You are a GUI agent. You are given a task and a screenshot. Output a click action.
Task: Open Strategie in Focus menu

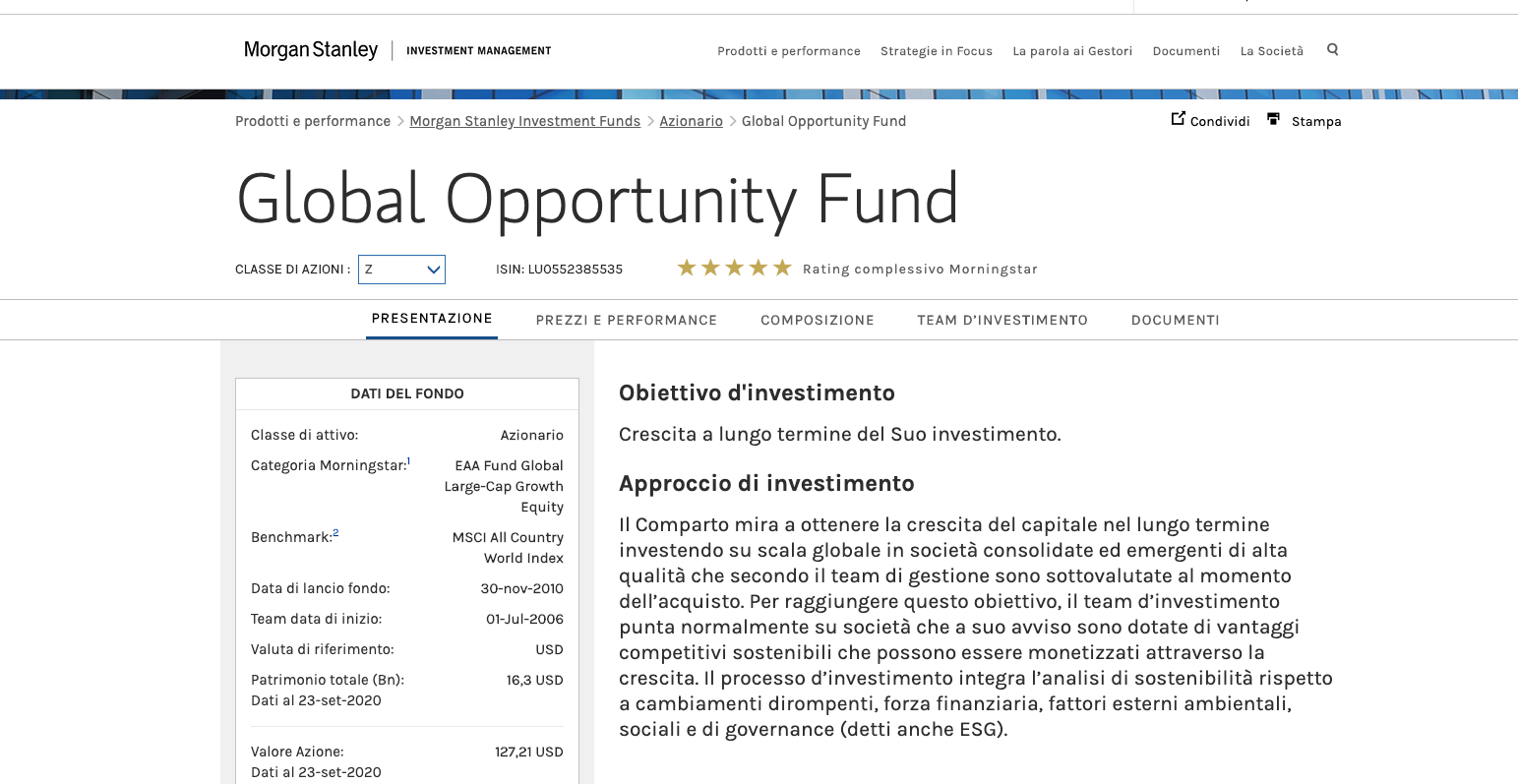(x=937, y=51)
